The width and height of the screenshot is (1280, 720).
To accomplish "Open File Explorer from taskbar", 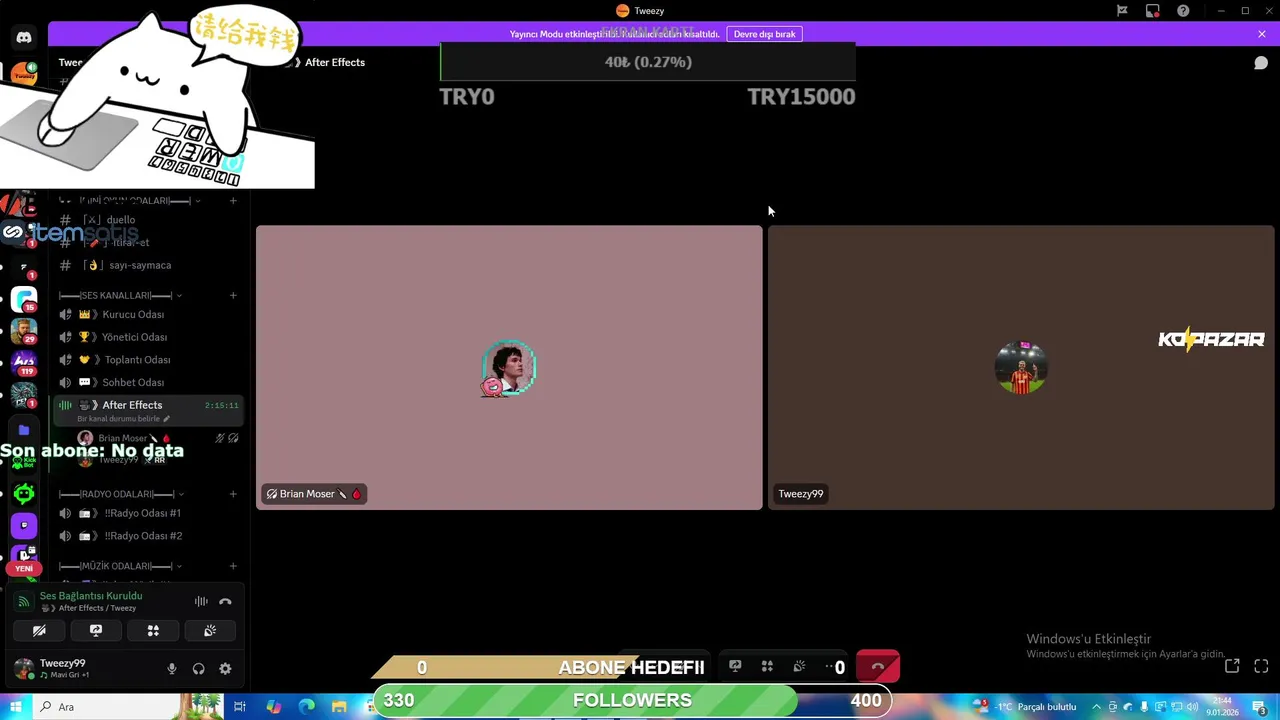I will point(339,707).
